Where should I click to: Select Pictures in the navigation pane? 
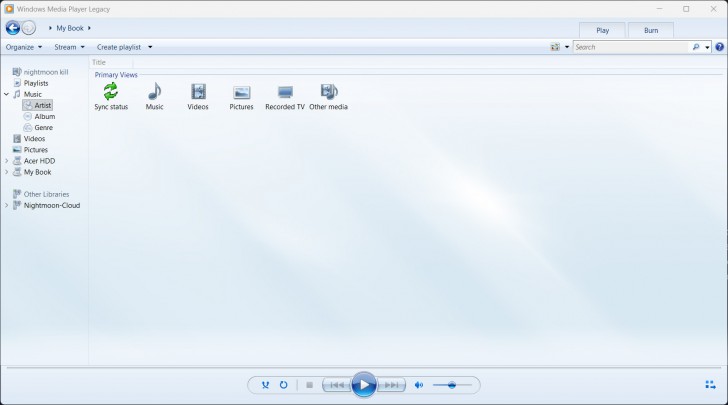30,150
